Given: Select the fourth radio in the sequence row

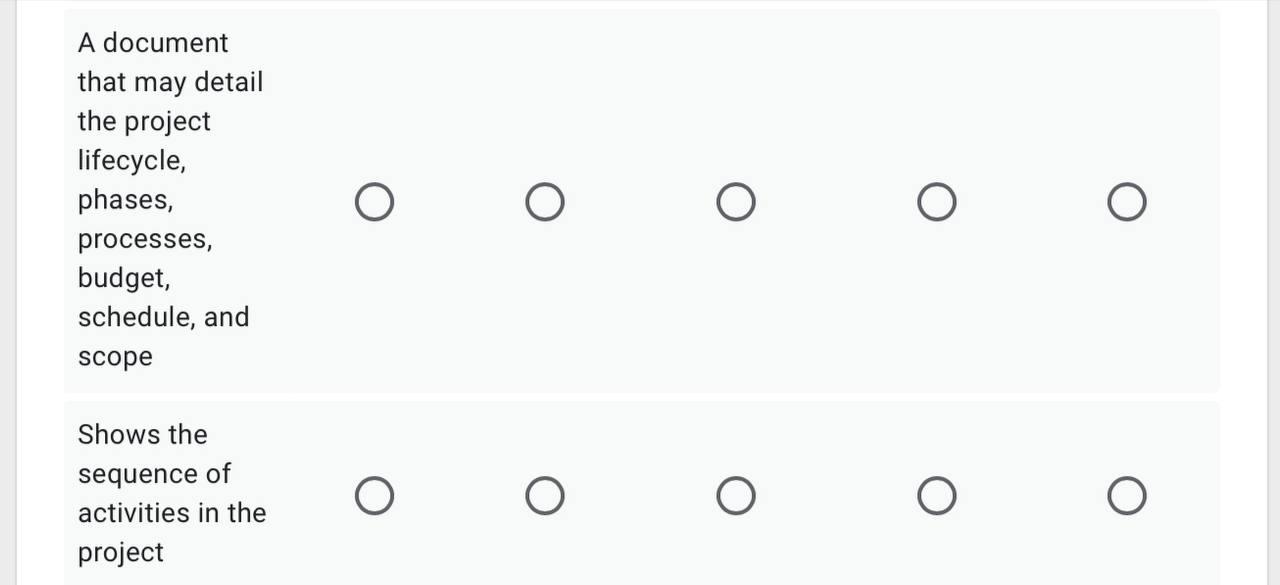Looking at the screenshot, I should pyautogui.click(x=936, y=494).
